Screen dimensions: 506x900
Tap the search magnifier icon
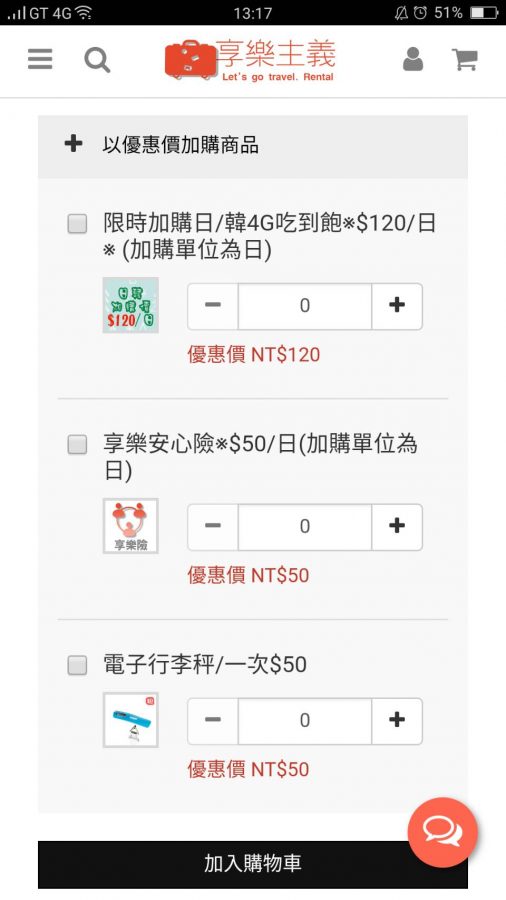pyautogui.click(x=97, y=60)
